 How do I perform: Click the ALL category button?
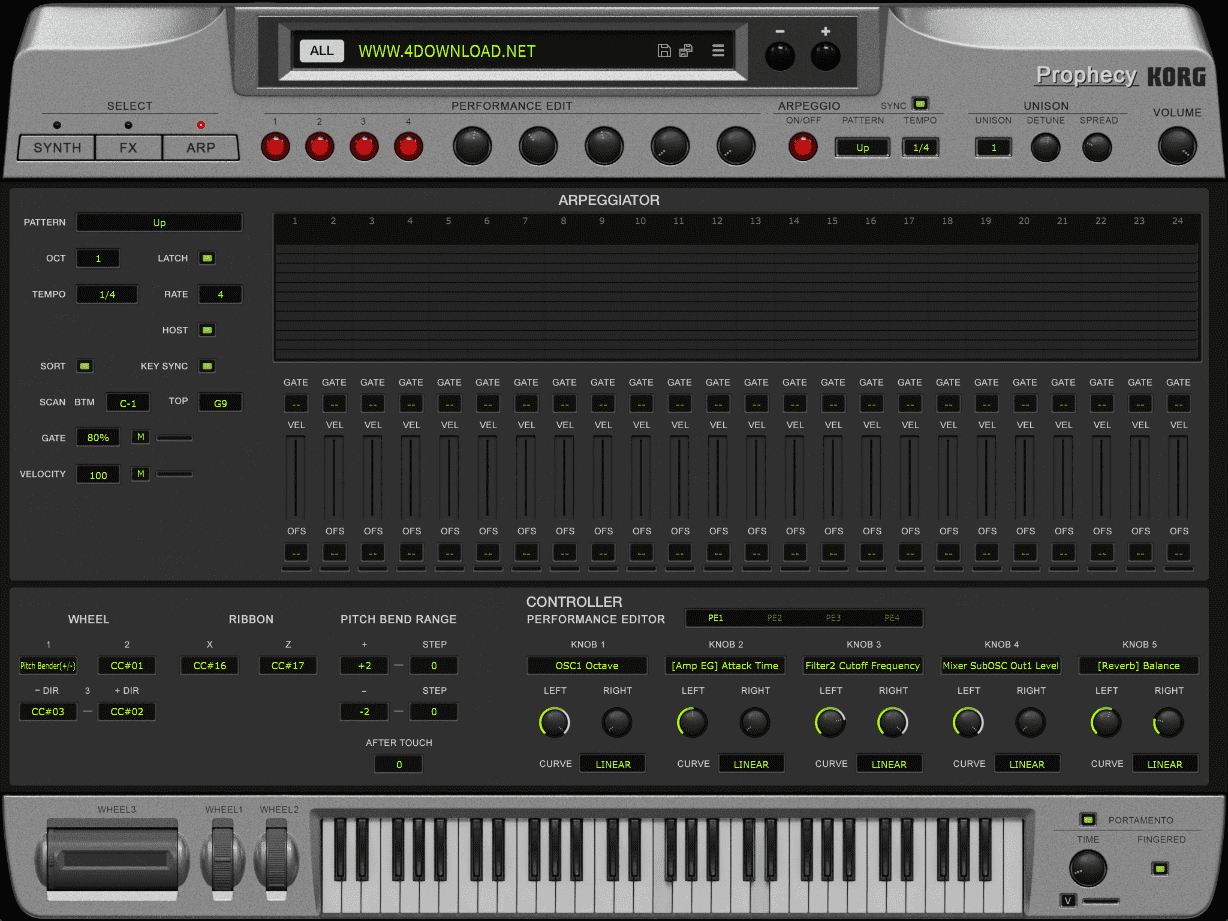(x=322, y=51)
